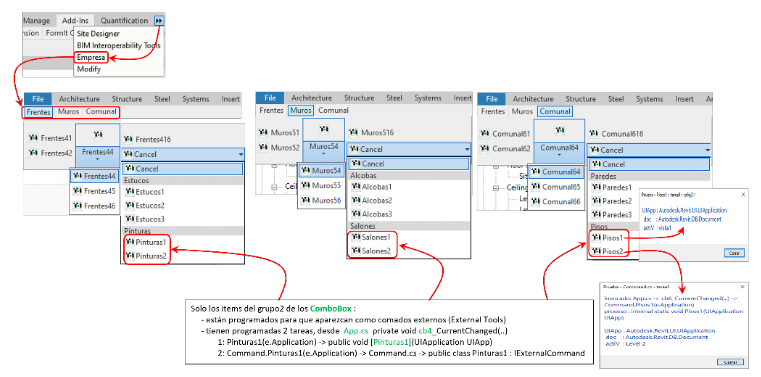Viewport: 761px width, 377px height.
Task: Collapse the Ceil tree node in middle window
Action: click(x=274, y=186)
